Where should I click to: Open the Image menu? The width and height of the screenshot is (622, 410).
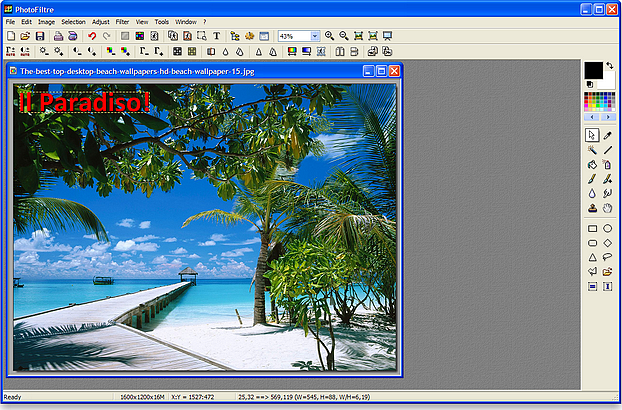(x=46, y=22)
